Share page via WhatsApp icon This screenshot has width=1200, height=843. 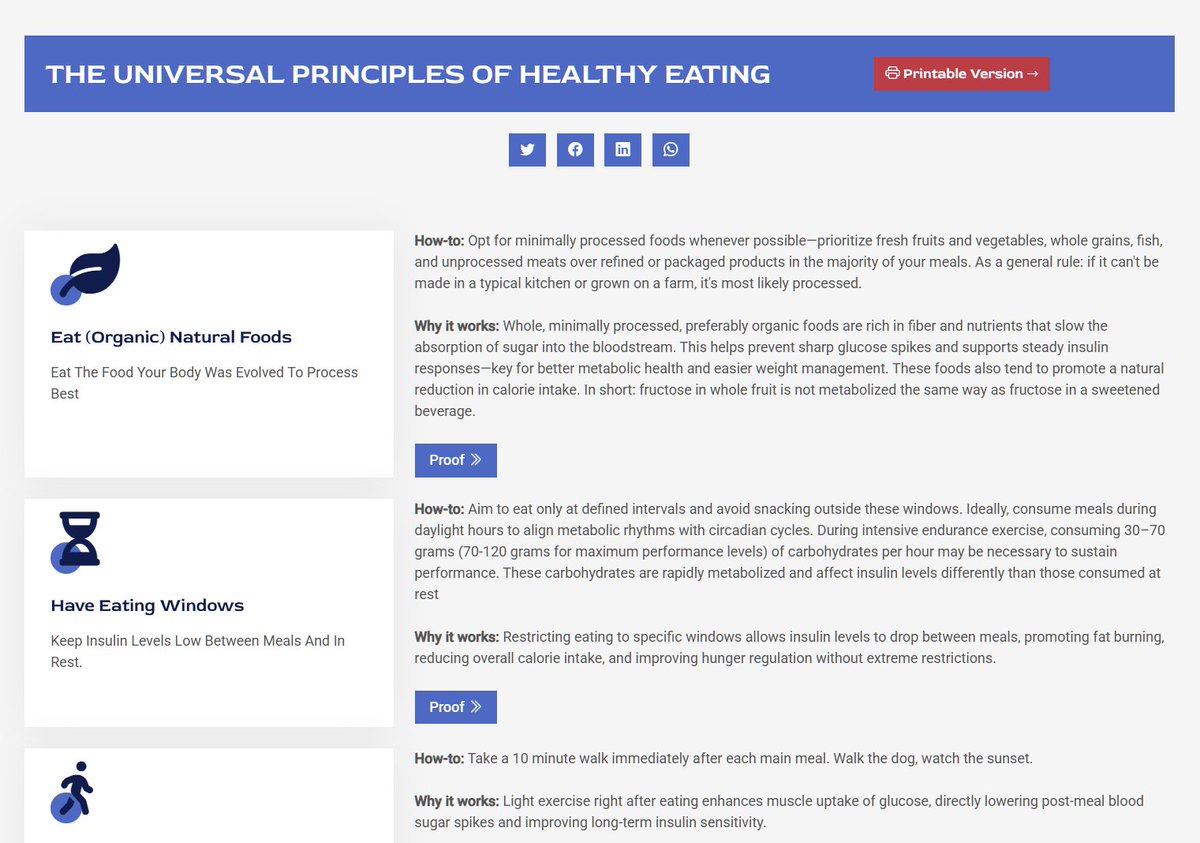coord(671,150)
